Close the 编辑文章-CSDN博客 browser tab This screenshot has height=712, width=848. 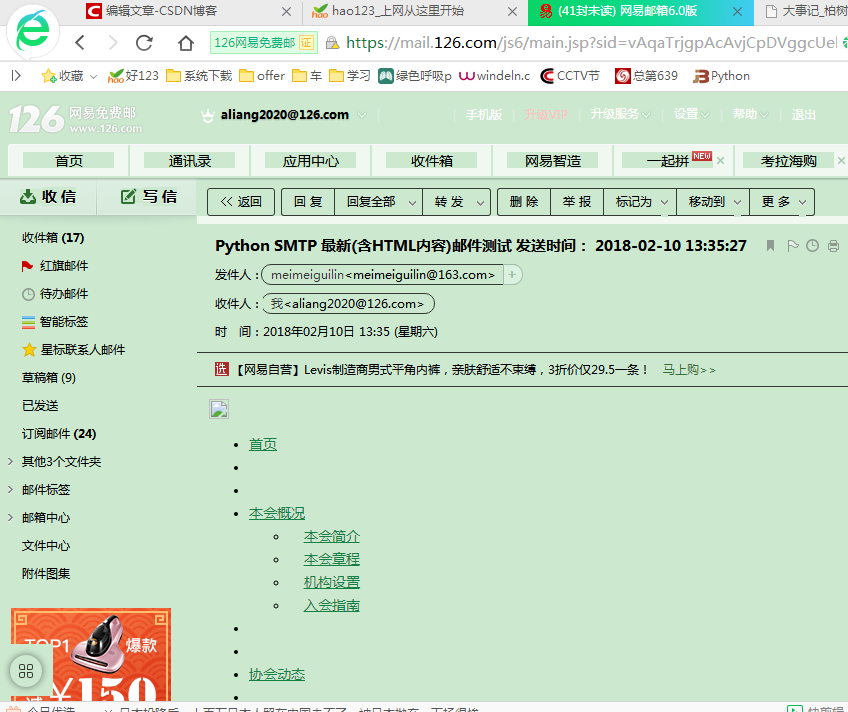coord(287,11)
